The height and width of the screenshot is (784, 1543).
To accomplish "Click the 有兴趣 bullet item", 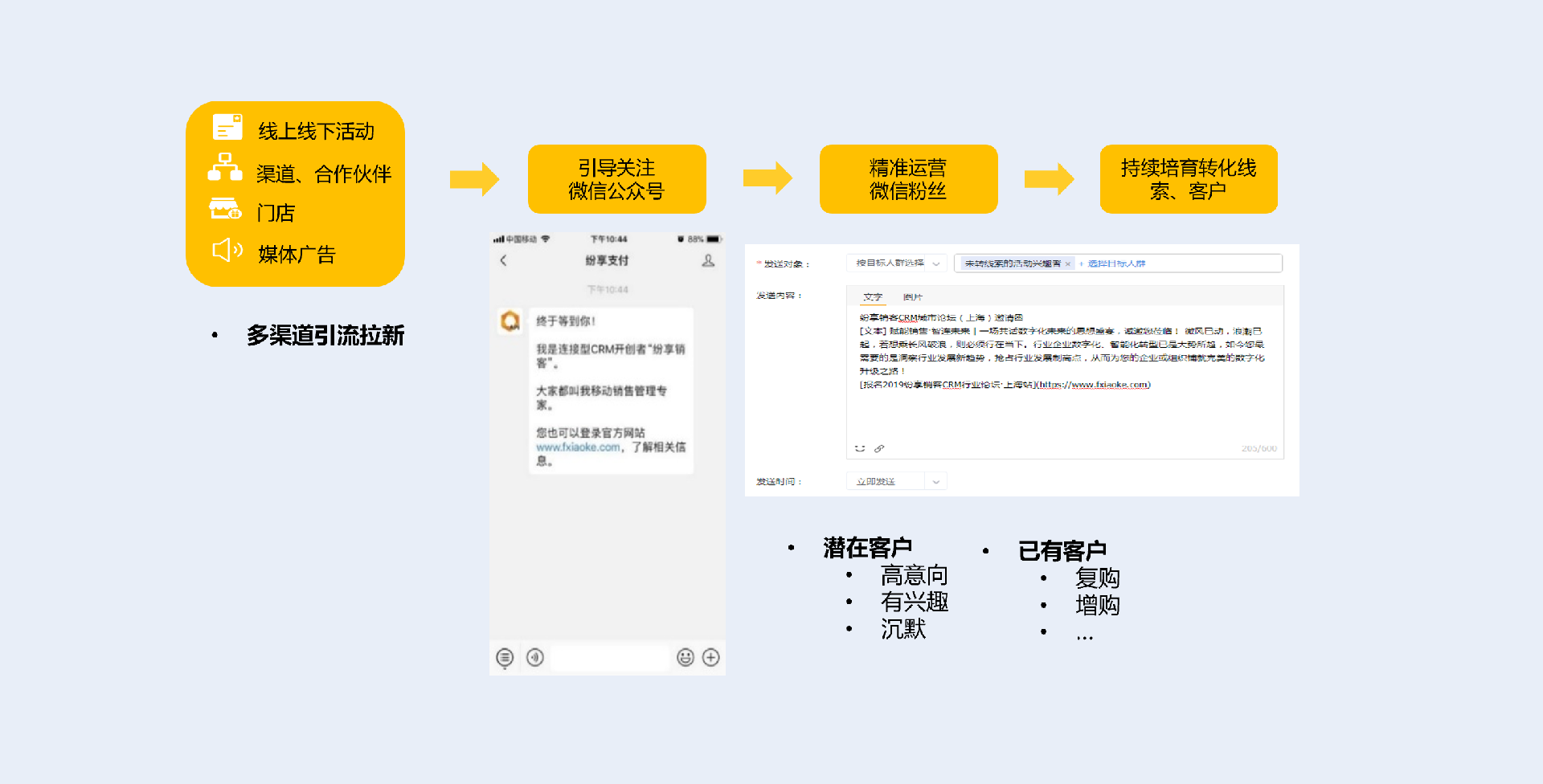I will 915,602.
